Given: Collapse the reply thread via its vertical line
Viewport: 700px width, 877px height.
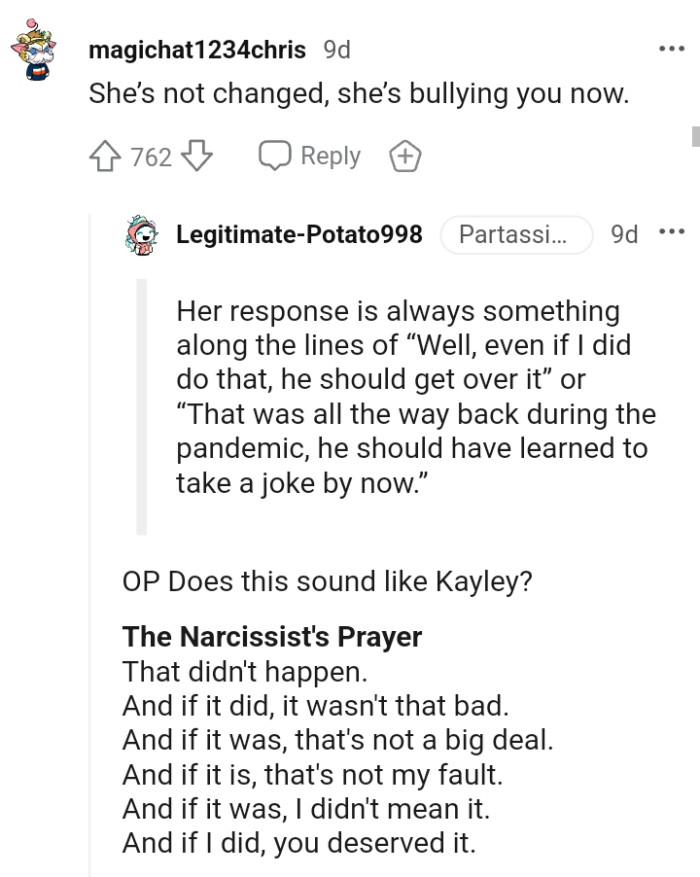Looking at the screenshot, I should [x=91, y=550].
